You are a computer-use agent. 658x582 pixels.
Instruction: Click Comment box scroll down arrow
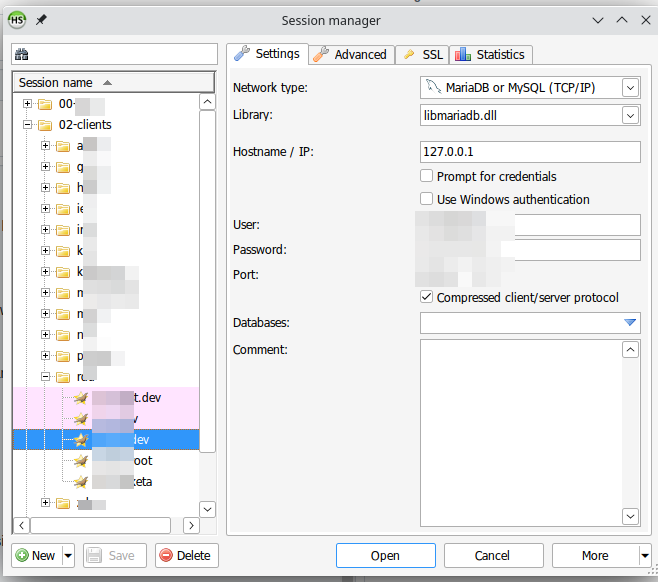630,516
